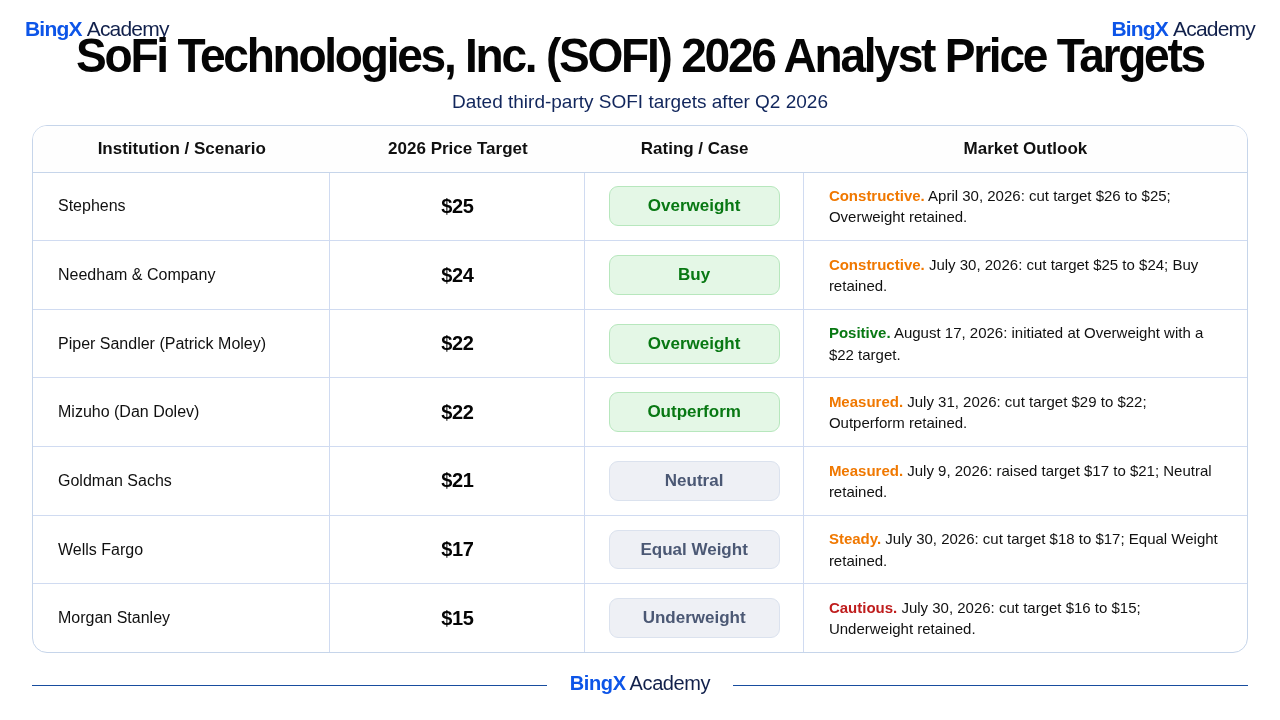Image resolution: width=1280 pixels, height=720 pixels.
Task: Click the Rating / Case column header
Action: pos(694,149)
